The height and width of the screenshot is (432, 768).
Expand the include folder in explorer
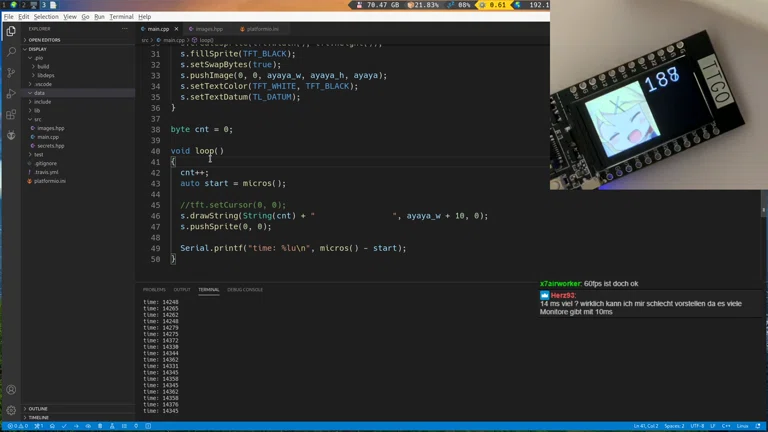point(42,102)
